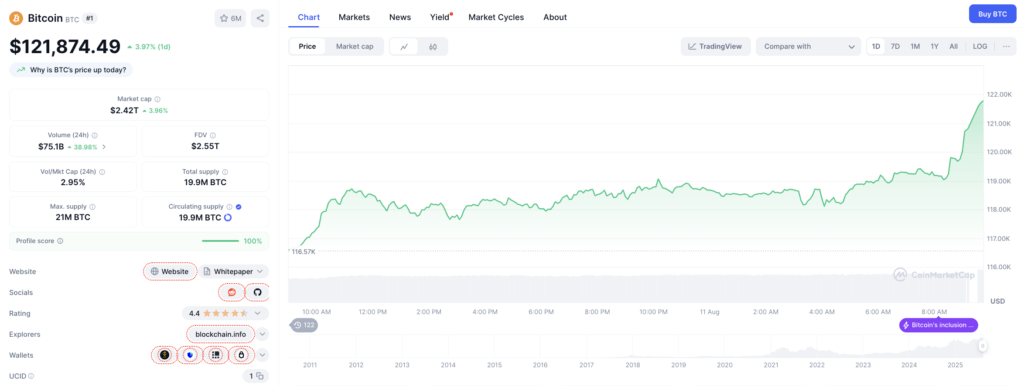
Task: Open the Market Cycles tab
Action: point(496,17)
